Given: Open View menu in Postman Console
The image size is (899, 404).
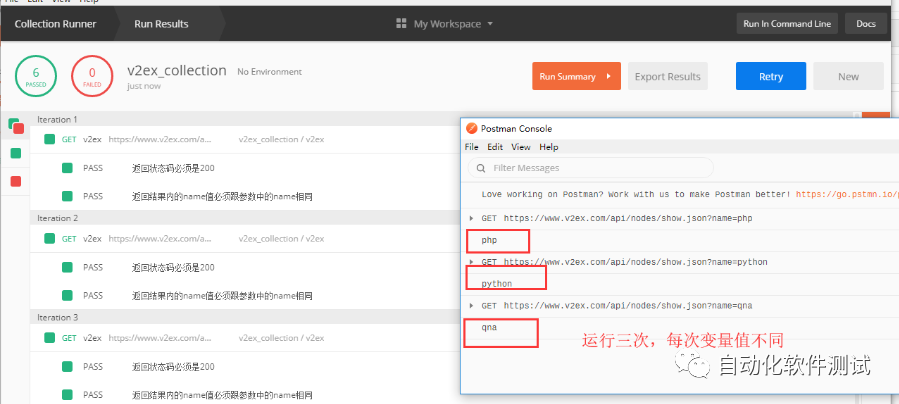Looking at the screenshot, I should [521, 147].
